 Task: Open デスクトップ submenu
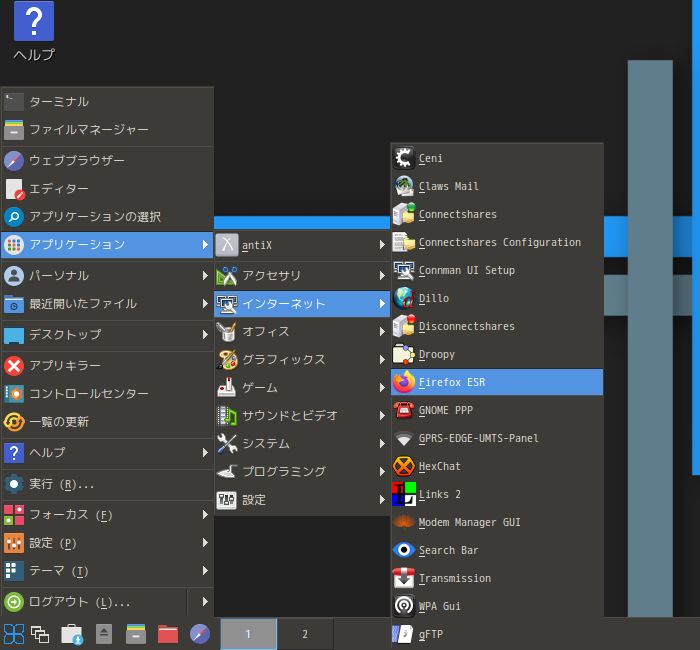click(x=107, y=334)
